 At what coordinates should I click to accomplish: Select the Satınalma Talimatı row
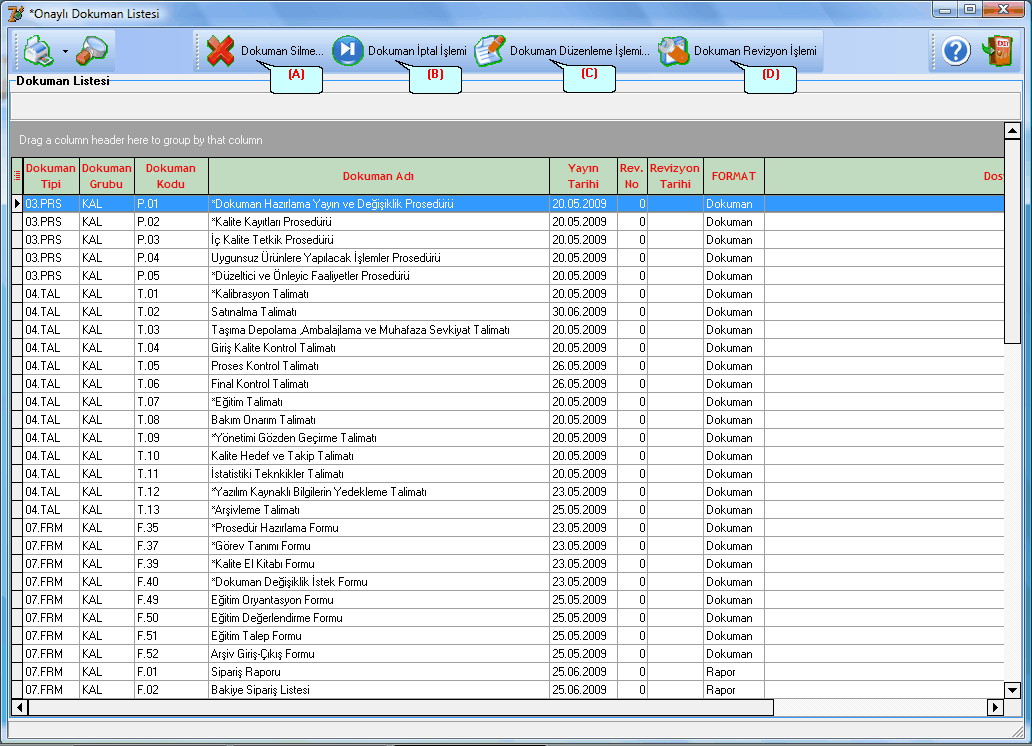point(507,312)
